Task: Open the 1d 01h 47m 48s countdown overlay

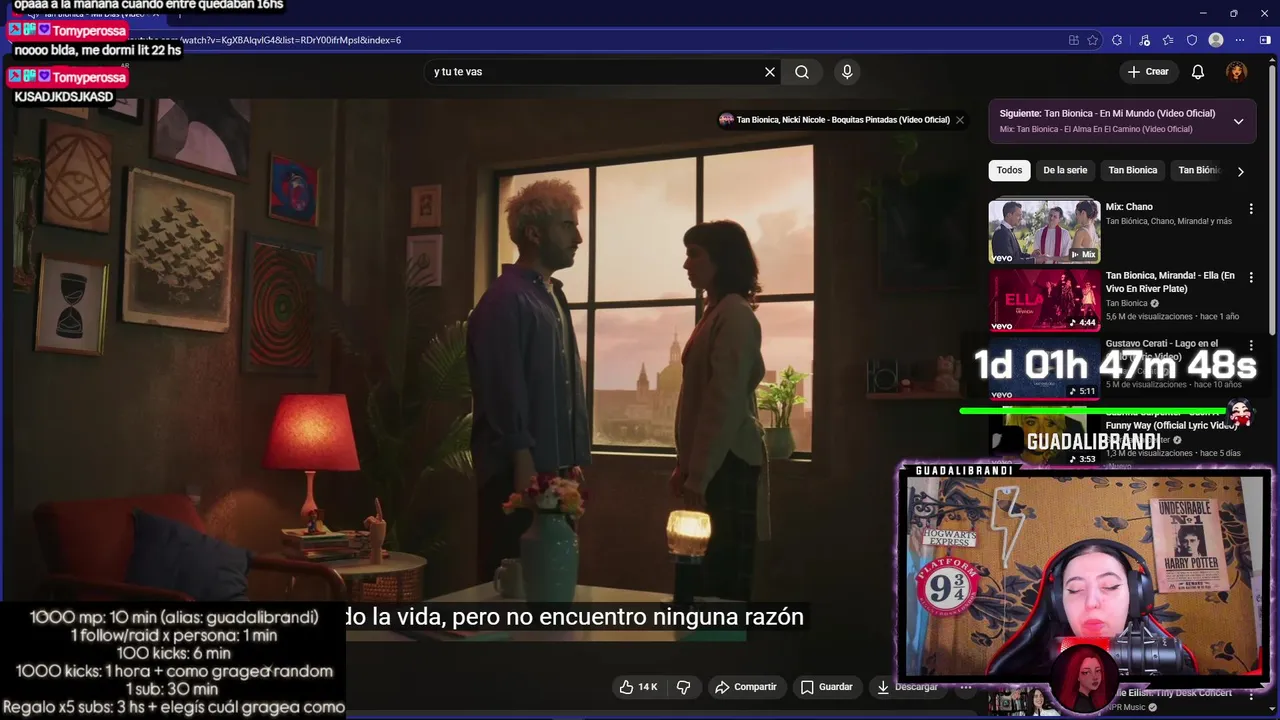Action: tap(1115, 365)
